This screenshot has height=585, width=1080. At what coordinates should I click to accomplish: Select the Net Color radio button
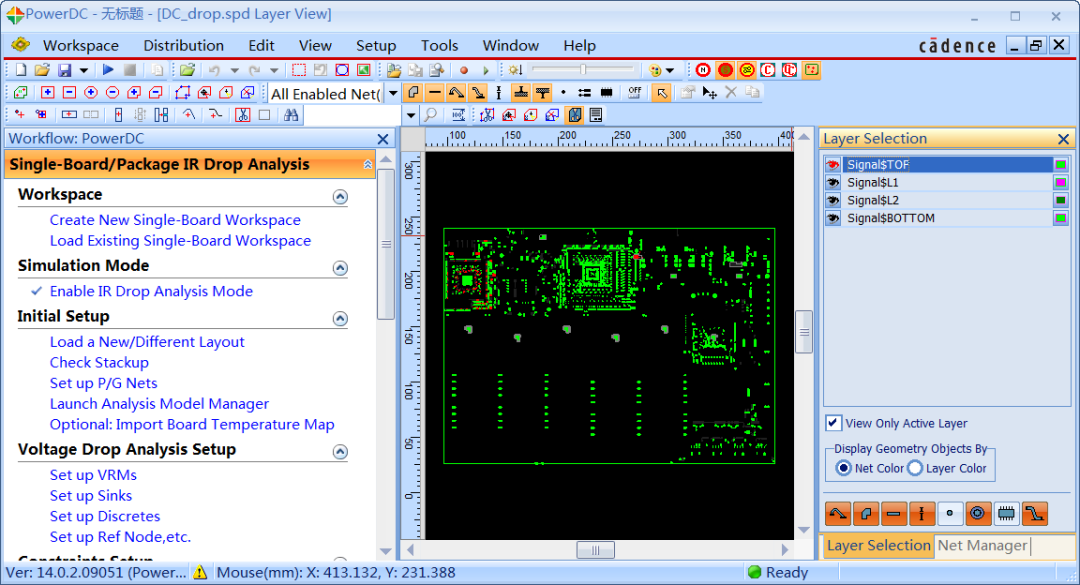[x=843, y=469]
